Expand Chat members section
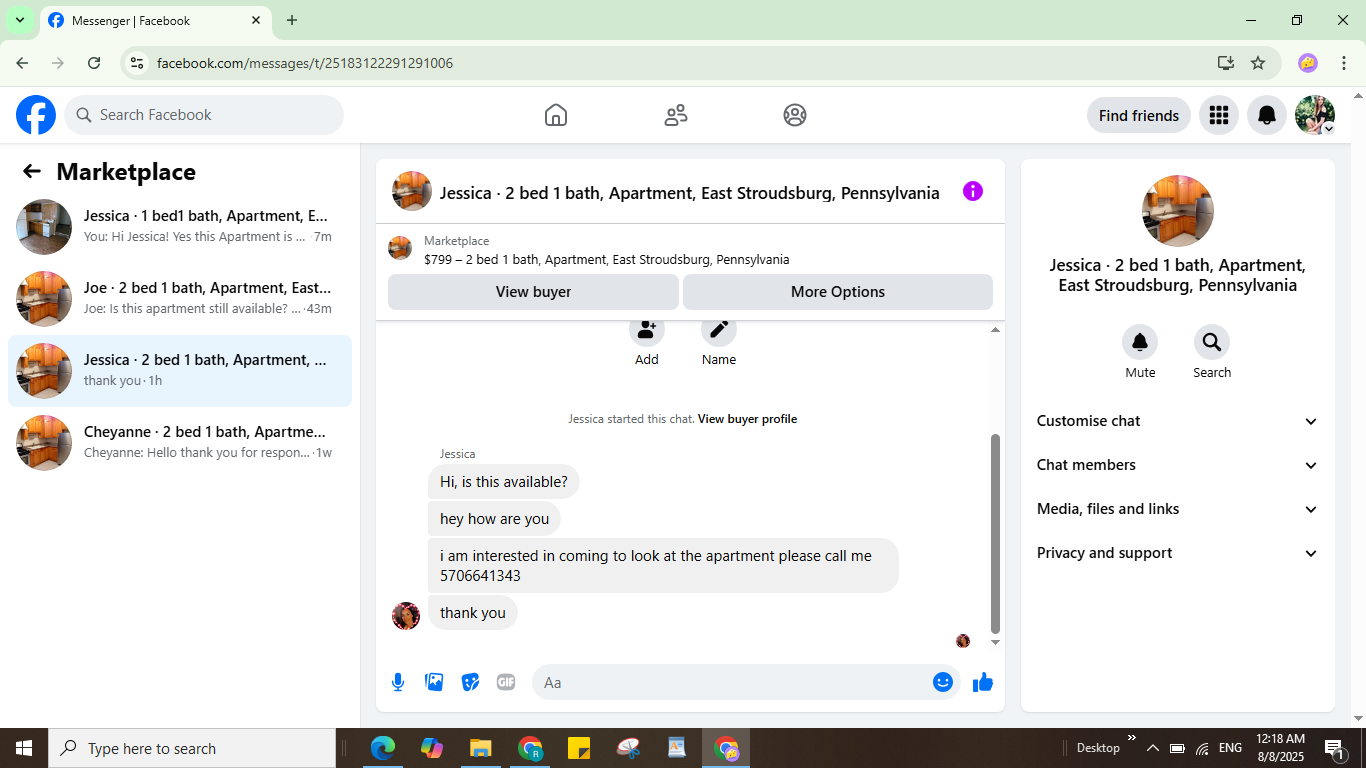Viewport: 1366px width, 768px height. click(x=1178, y=465)
